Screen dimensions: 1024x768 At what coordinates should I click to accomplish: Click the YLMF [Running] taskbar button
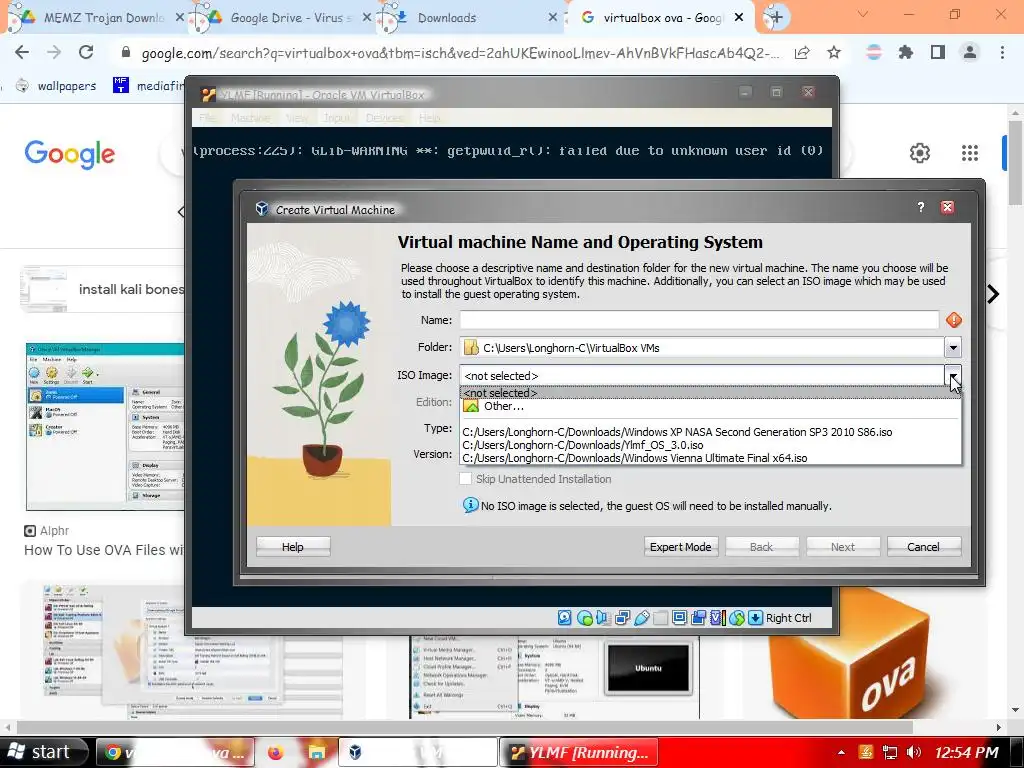[x=580, y=752]
